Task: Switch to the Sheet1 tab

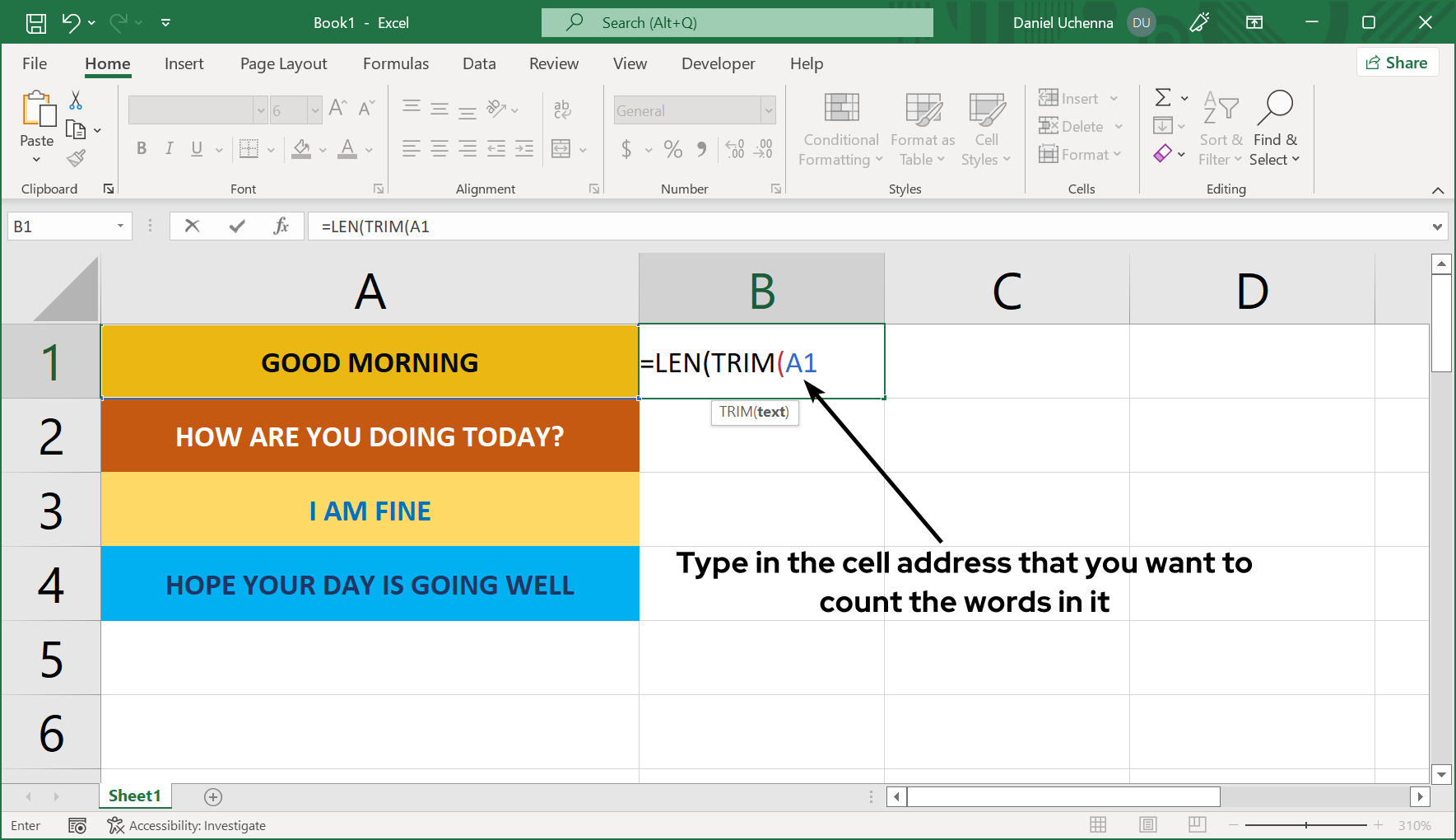Action: click(x=134, y=796)
